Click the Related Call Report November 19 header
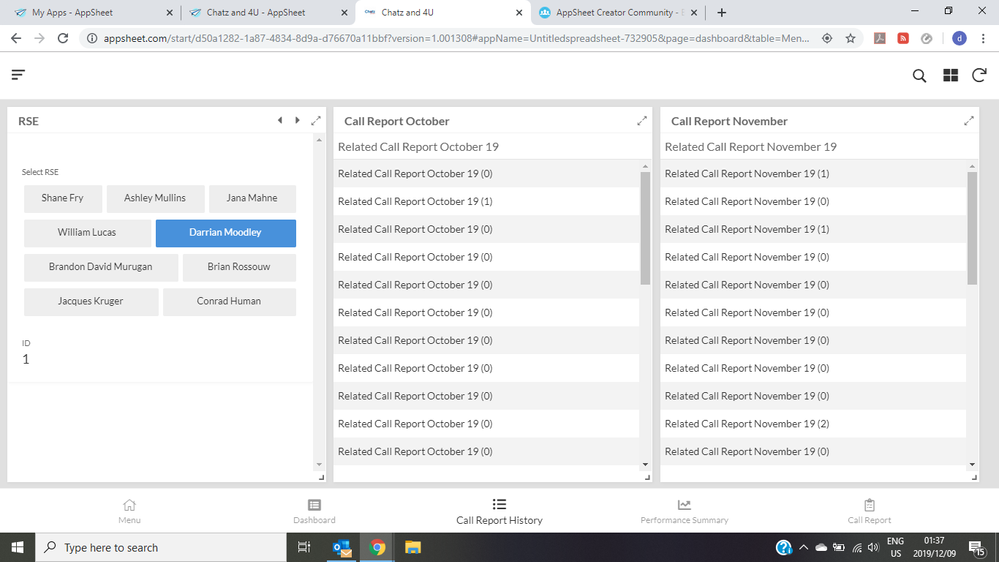The height and width of the screenshot is (562, 999). (x=751, y=147)
